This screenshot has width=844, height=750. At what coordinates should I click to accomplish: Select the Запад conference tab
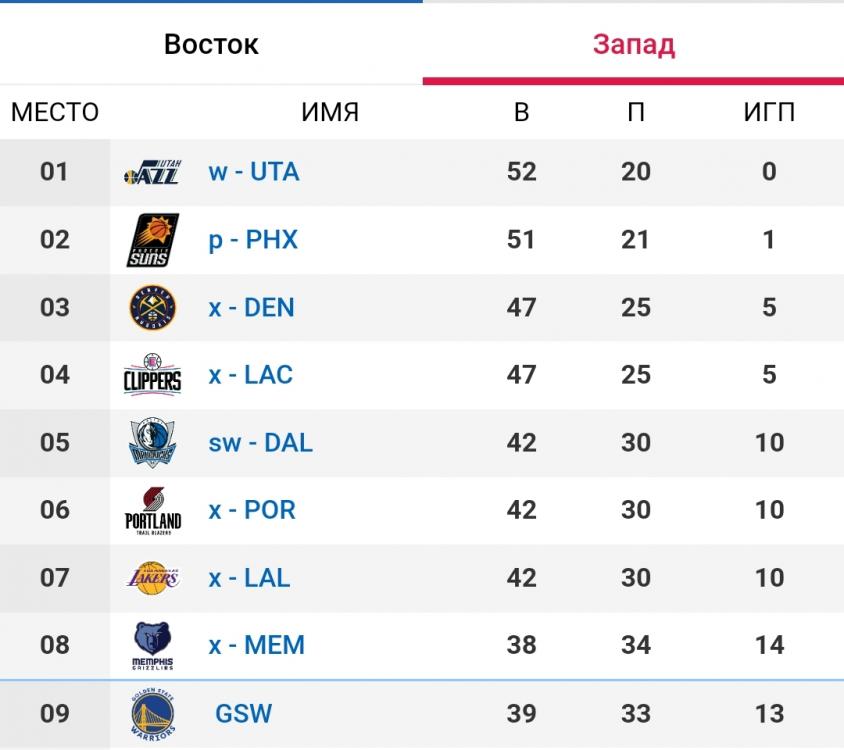pos(633,45)
